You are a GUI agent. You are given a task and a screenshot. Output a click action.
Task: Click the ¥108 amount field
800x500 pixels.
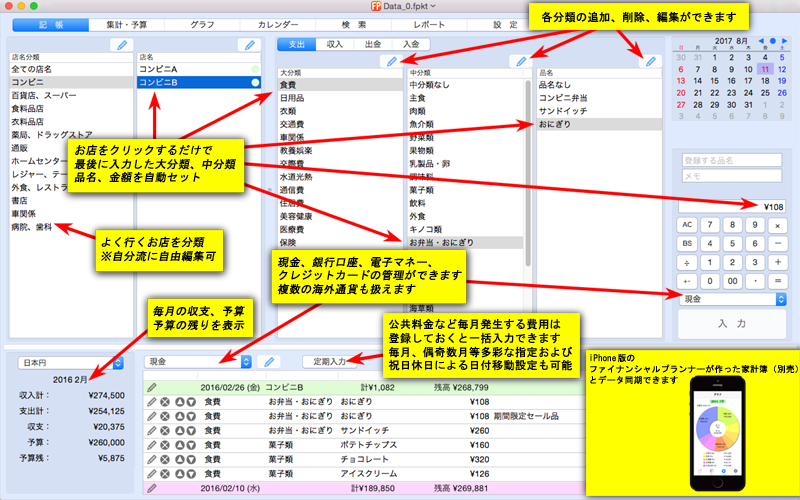(732, 207)
